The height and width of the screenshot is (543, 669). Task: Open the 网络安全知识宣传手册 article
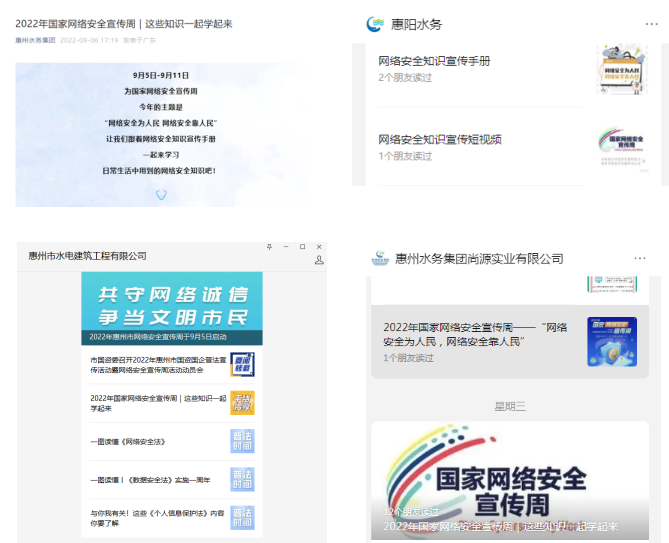tap(434, 61)
